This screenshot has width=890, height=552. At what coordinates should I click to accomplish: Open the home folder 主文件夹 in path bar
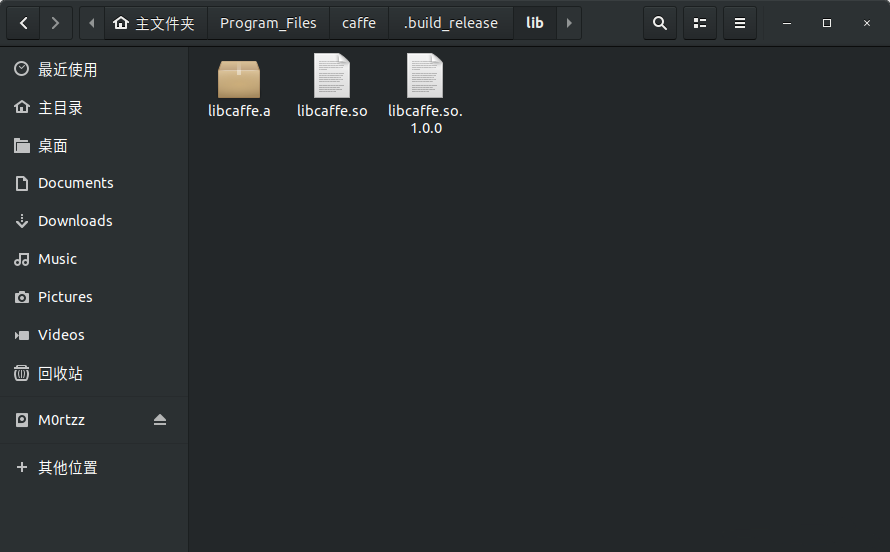pyautogui.click(x=156, y=23)
